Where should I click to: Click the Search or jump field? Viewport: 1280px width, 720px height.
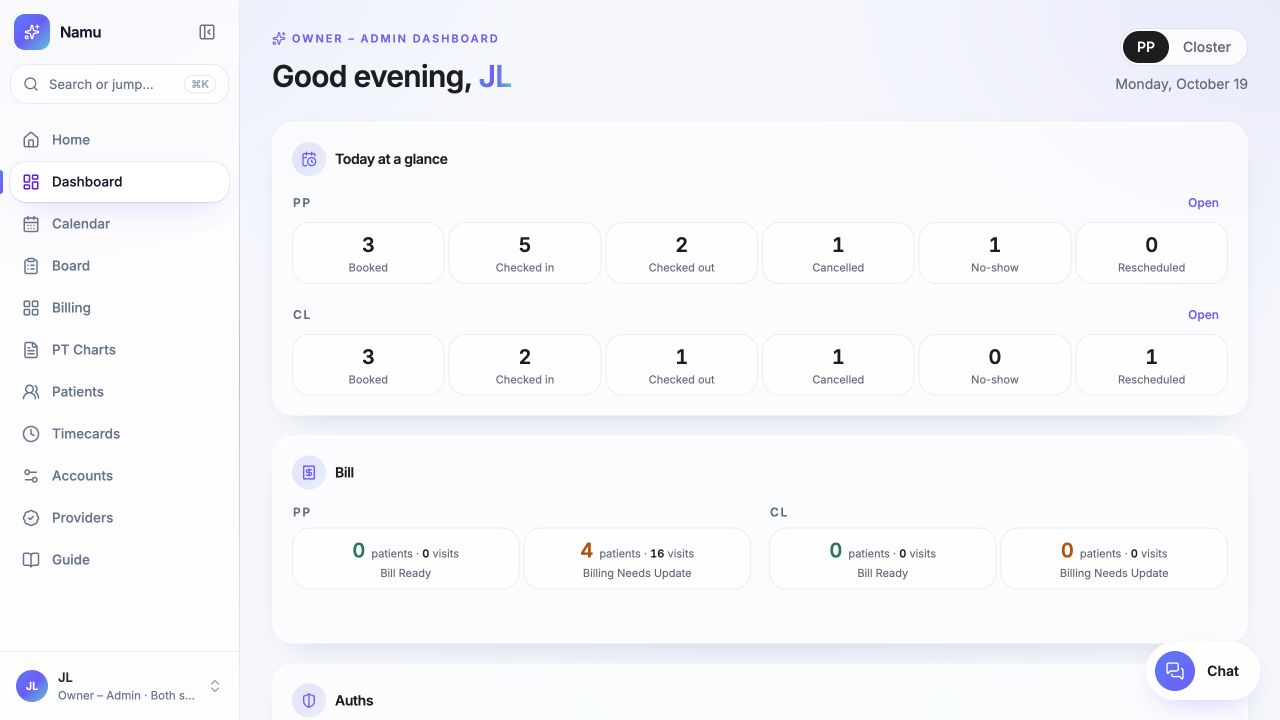119,84
